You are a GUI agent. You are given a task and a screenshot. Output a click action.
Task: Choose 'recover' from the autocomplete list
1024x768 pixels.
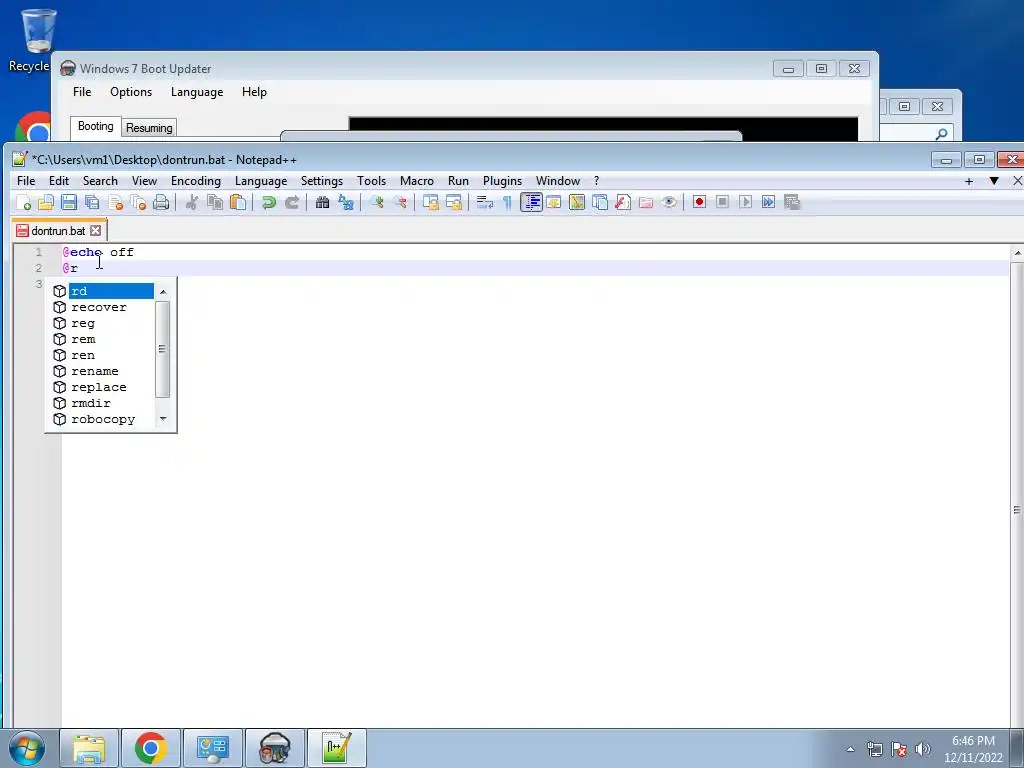(x=103, y=307)
